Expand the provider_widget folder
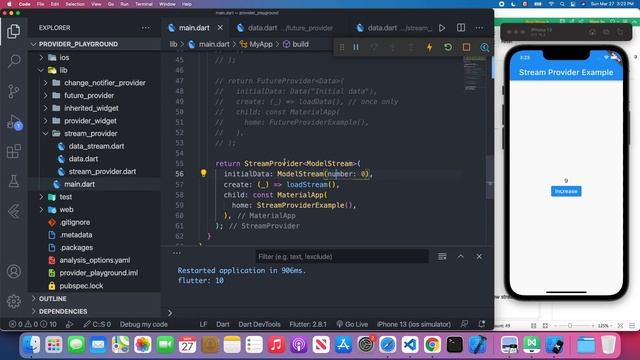This screenshot has width=640, height=360. click(90, 121)
